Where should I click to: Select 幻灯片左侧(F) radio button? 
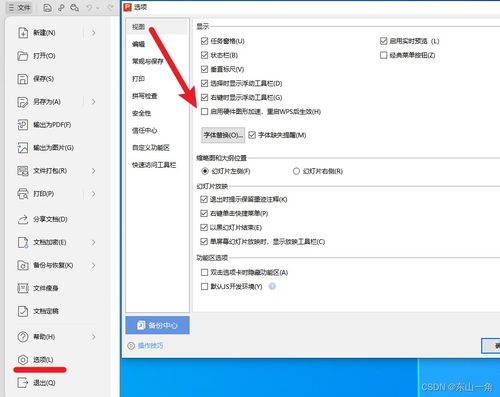205,171
